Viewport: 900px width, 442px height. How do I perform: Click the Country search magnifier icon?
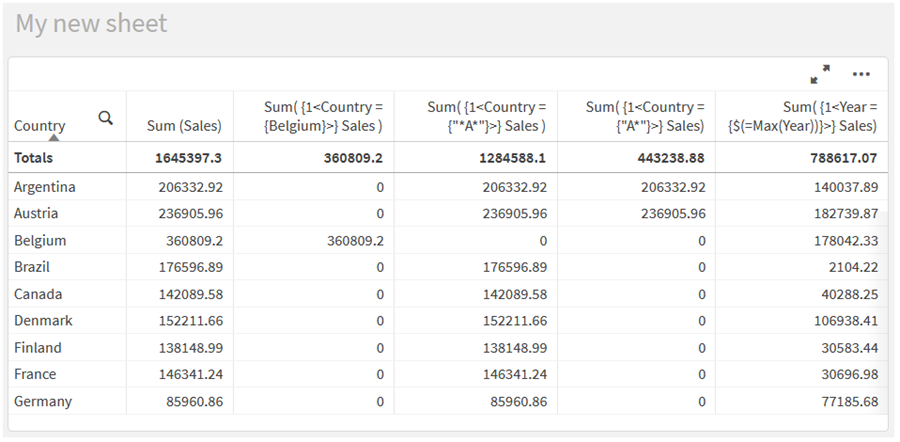tap(105, 118)
